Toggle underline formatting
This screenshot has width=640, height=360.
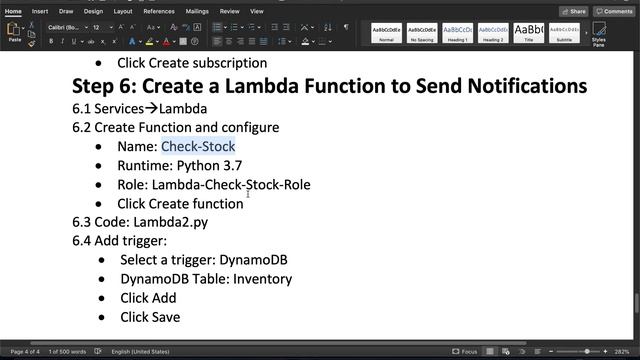click(74, 42)
